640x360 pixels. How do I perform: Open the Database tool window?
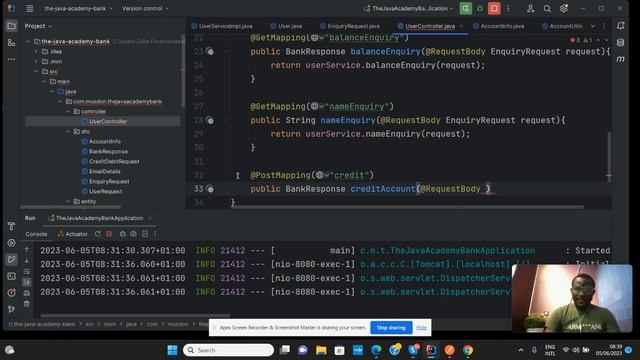[620, 42]
